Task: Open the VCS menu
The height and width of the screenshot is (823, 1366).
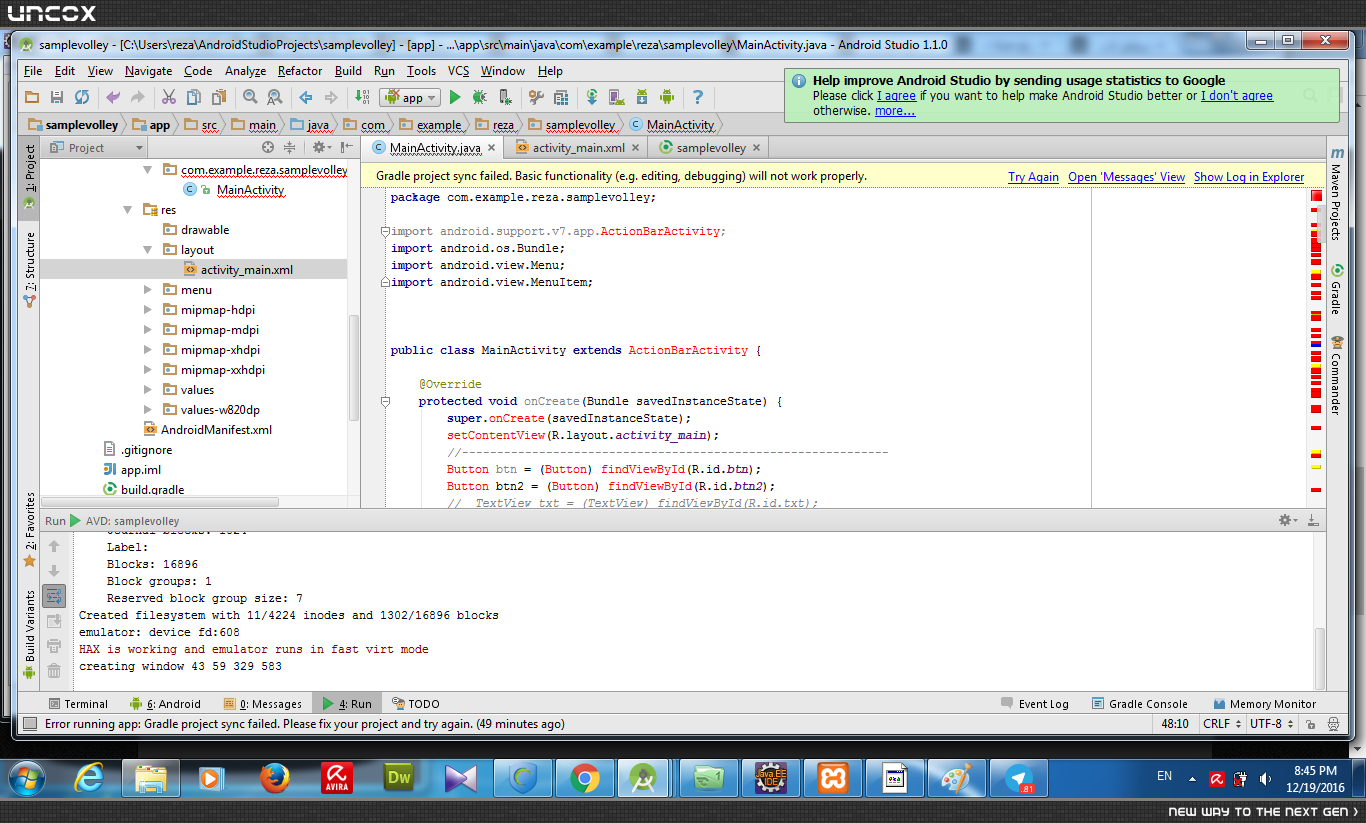Action: click(x=458, y=71)
